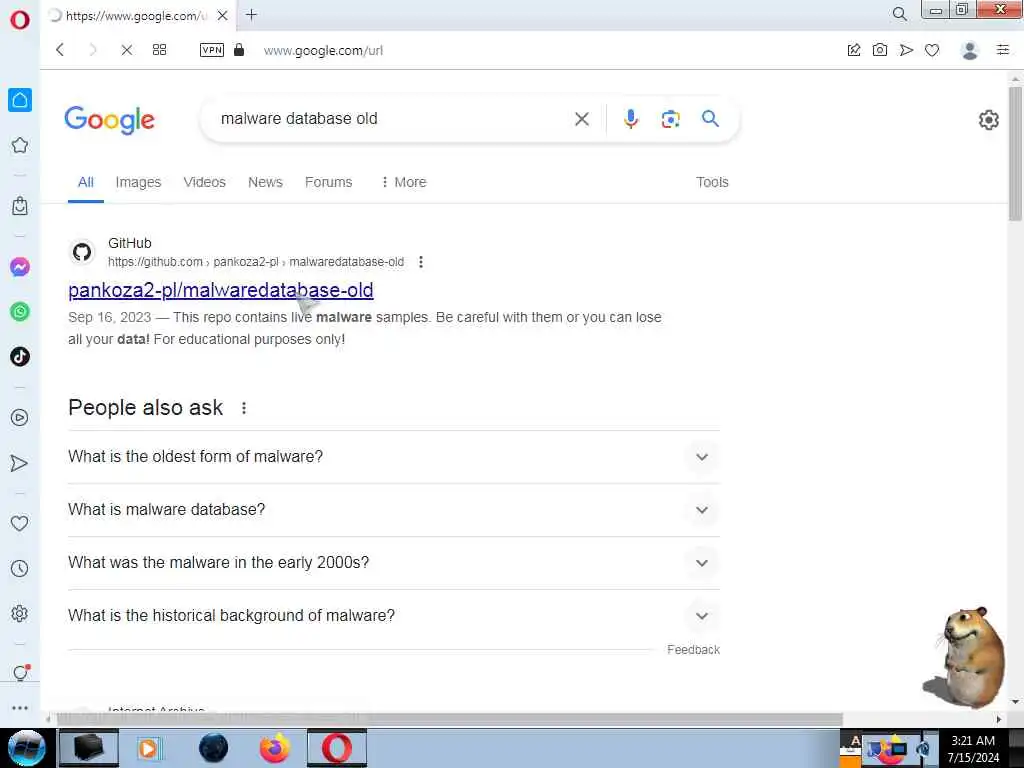Go to Opera sidebar Home icon
Image resolution: width=1024 pixels, height=768 pixels.
tap(20, 100)
